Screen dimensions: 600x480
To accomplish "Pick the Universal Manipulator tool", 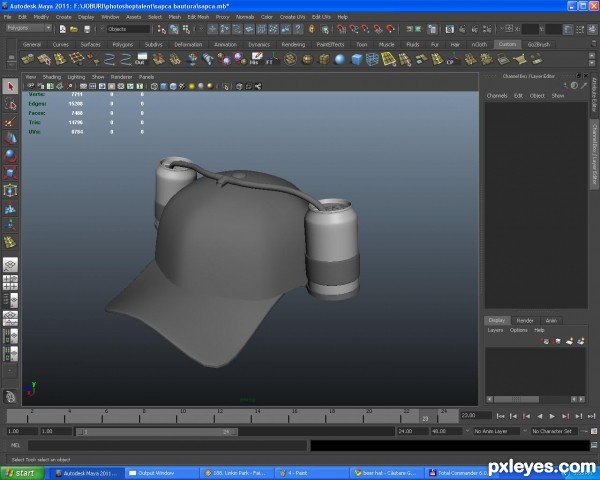I will (x=10, y=190).
